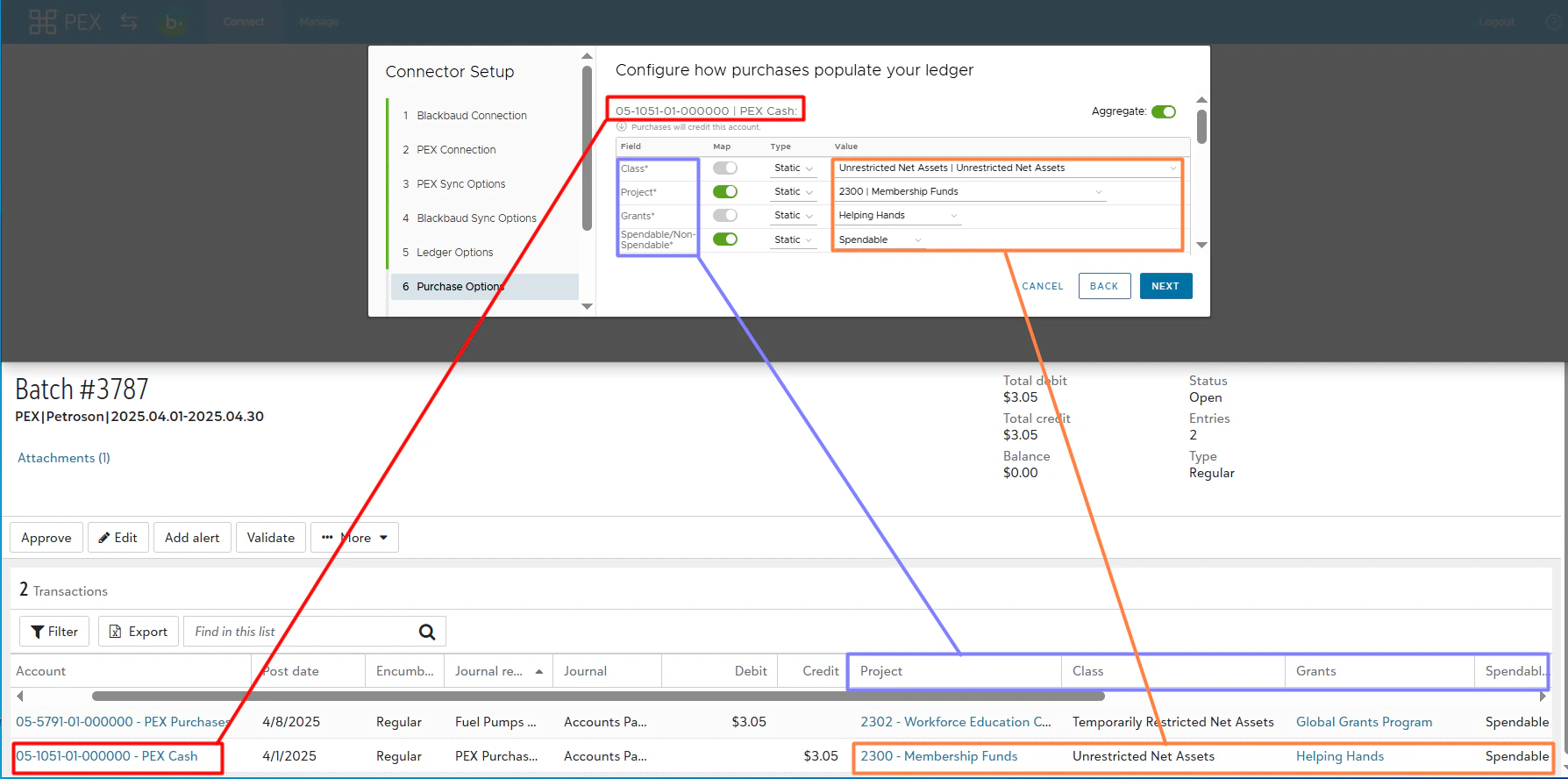
Task: Open the More actions dropdown
Action: 355,538
